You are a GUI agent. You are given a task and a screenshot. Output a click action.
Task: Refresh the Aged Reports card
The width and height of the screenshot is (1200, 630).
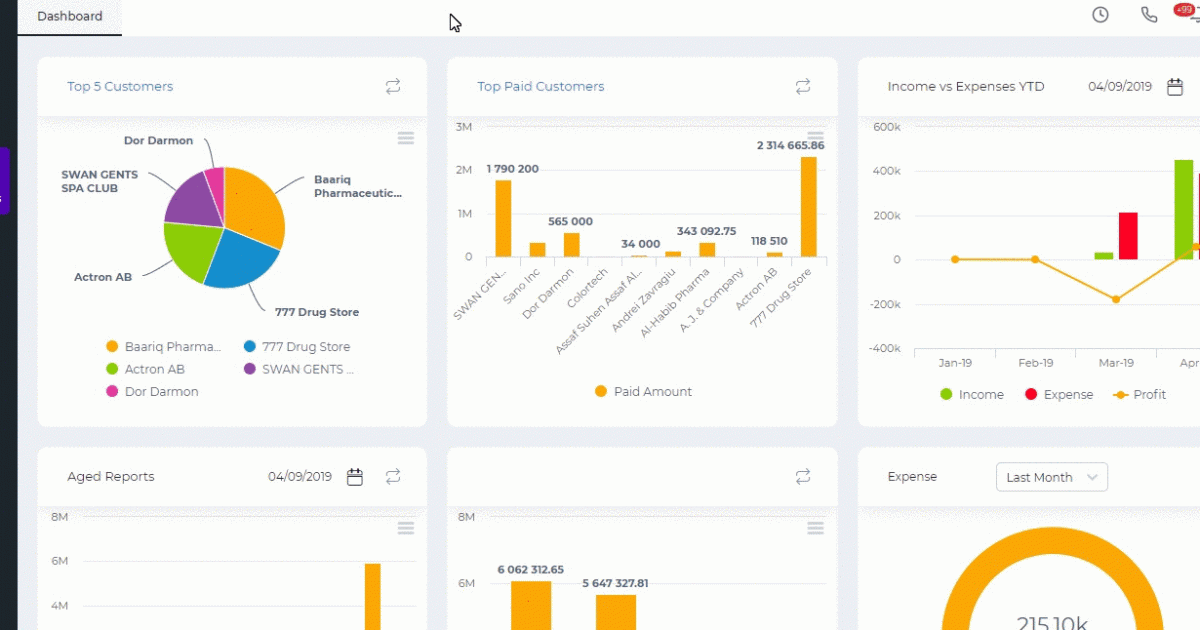click(x=393, y=477)
